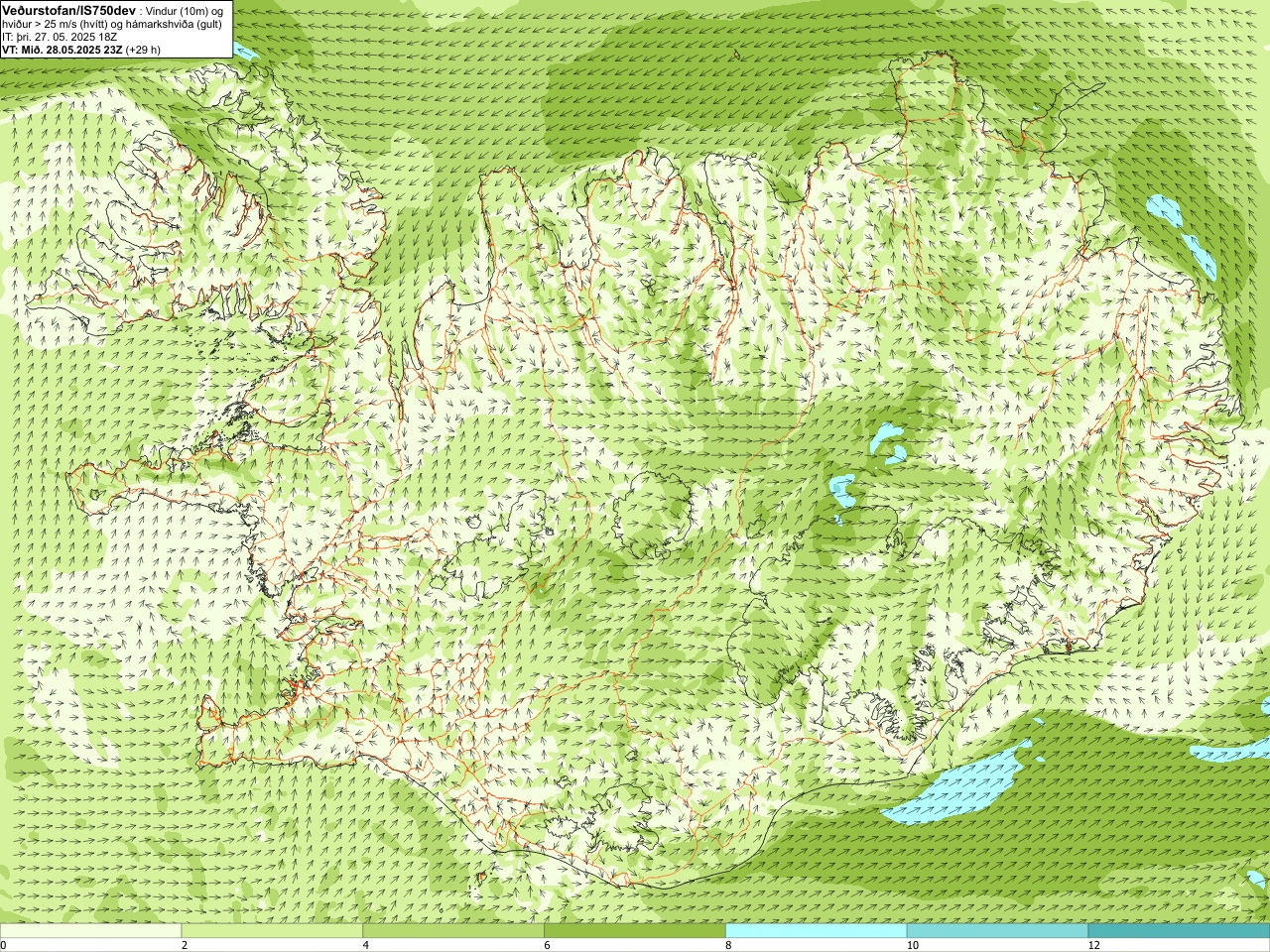The image size is (1270, 952).
Task: Click the legend scale label '10'
Action: tap(913, 945)
